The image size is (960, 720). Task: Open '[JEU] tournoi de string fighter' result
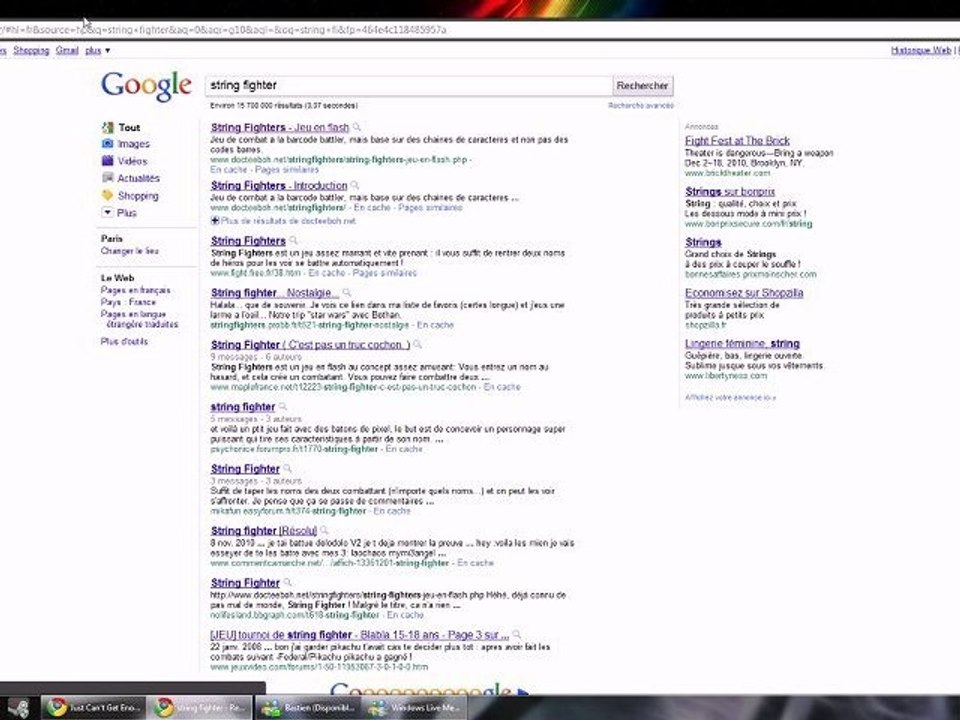359,635
